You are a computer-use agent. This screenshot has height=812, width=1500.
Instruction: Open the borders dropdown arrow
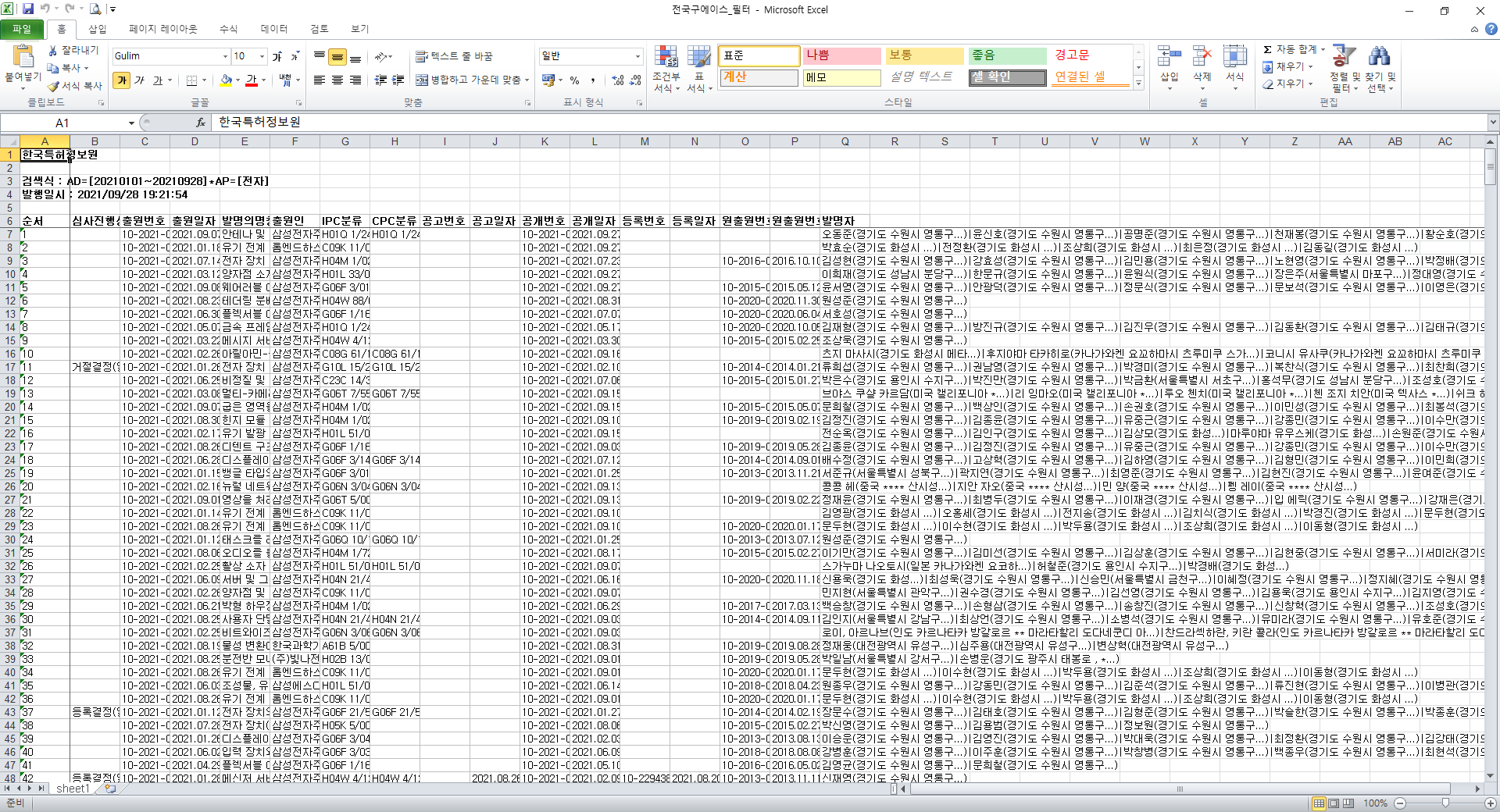(204, 80)
